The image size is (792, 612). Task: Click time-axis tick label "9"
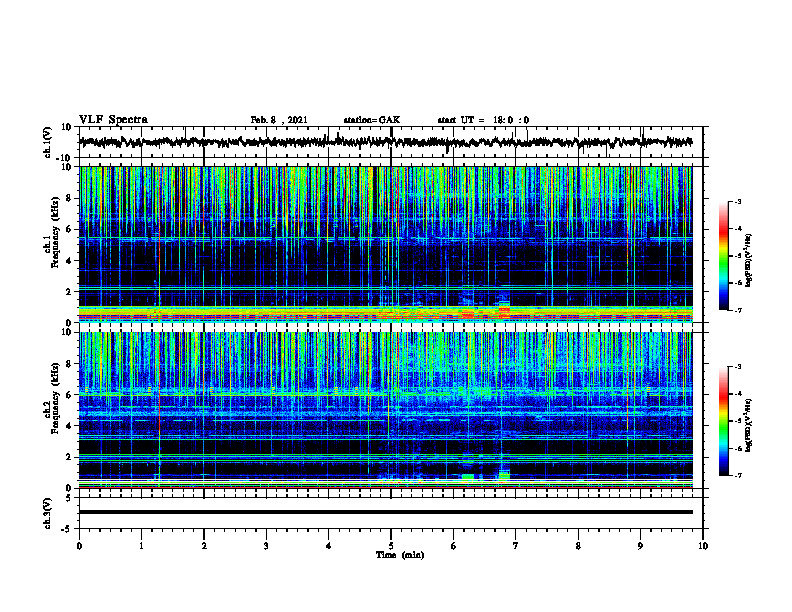[640, 546]
